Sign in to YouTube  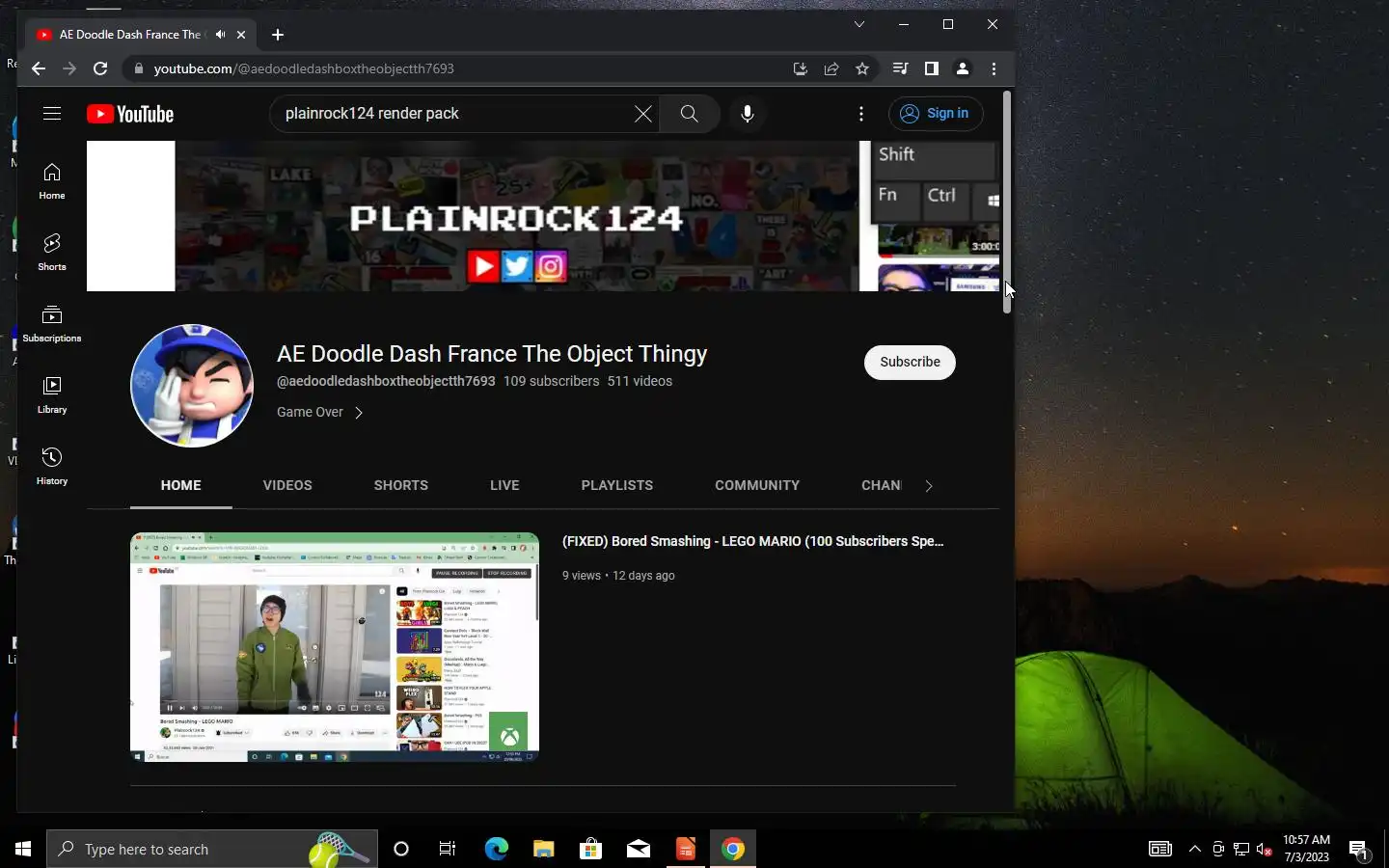tap(935, 114)
